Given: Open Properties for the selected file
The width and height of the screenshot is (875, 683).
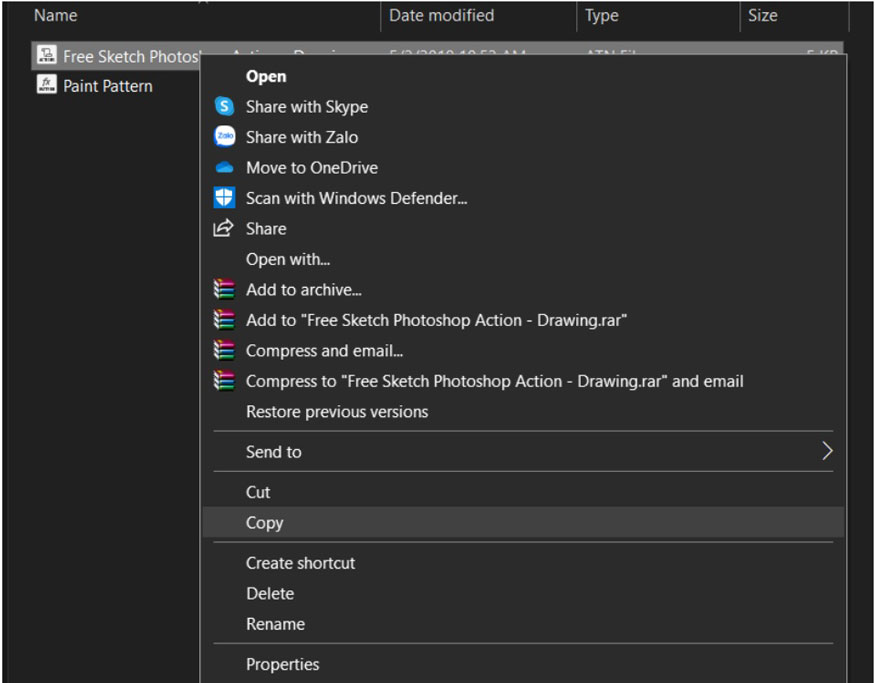Looking at the screenshot, I should (x=282, y=664).
